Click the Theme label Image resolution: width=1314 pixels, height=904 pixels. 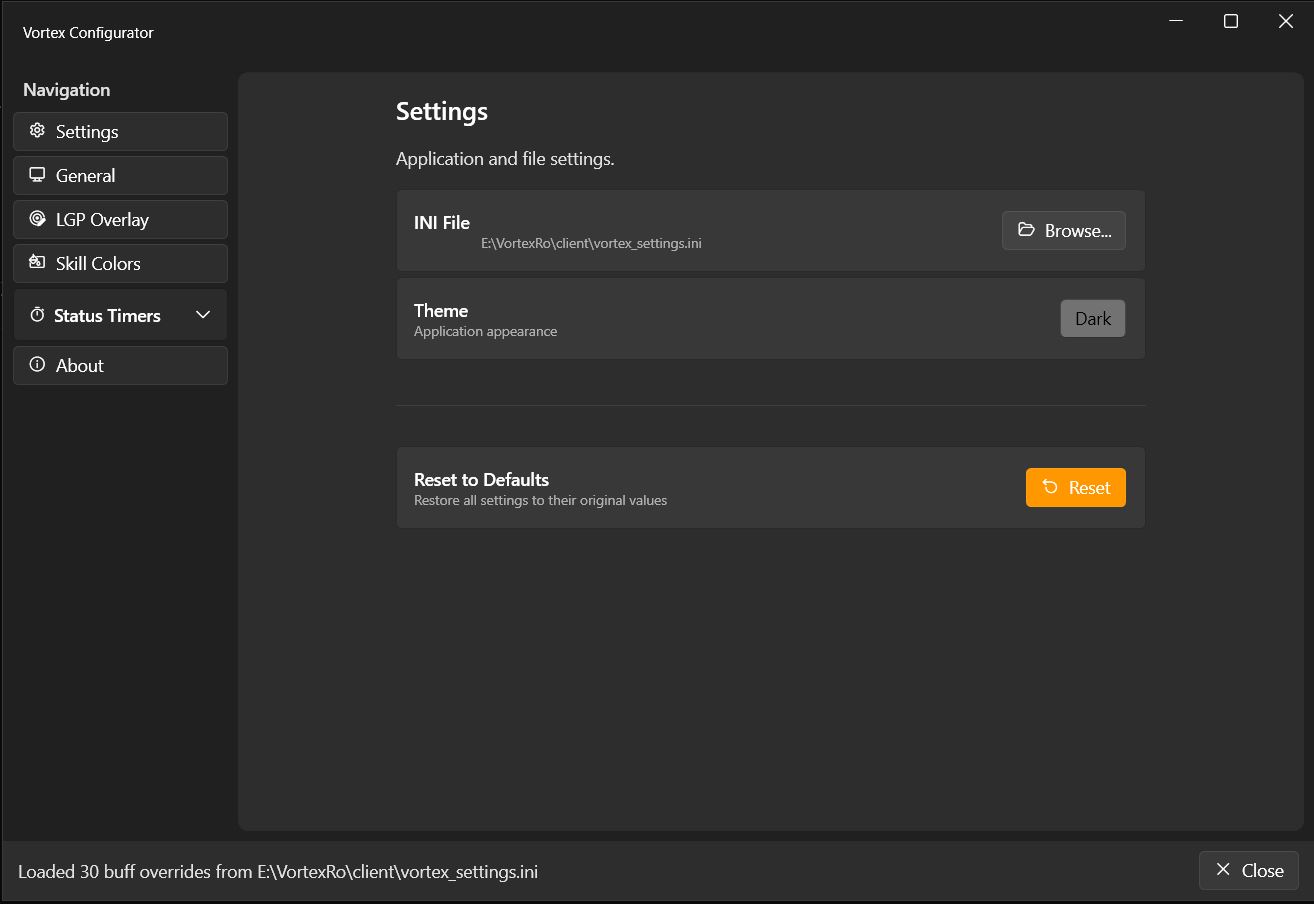click(441, 310)
